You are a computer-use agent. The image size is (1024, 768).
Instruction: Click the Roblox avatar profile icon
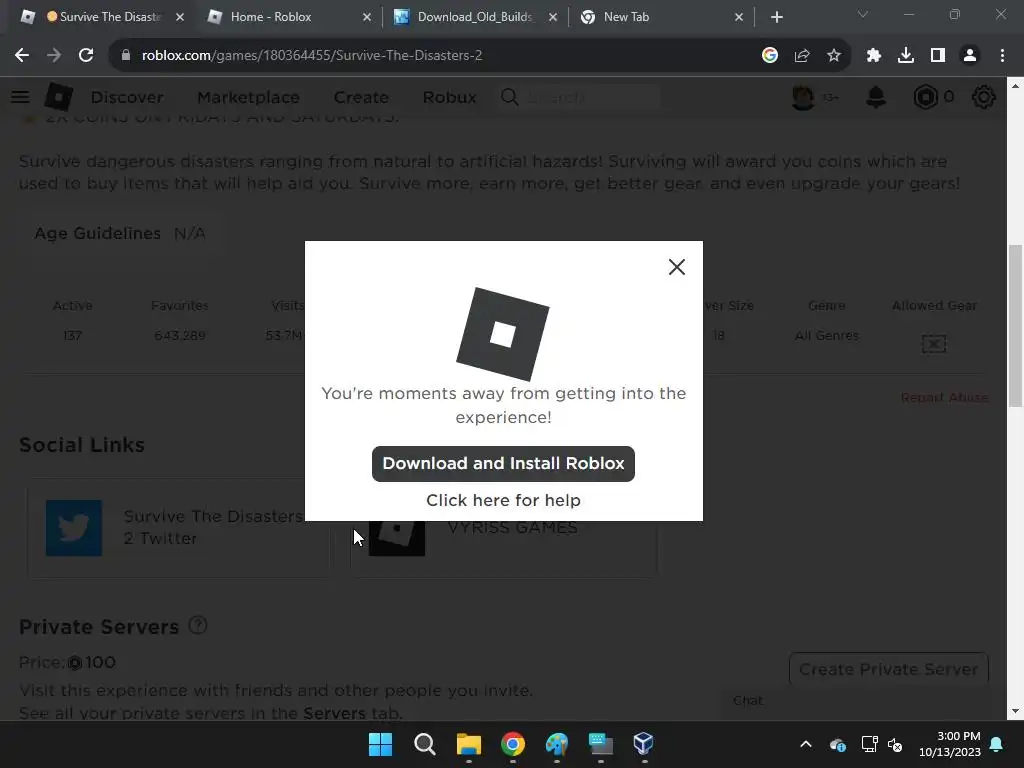pos(803,97)
